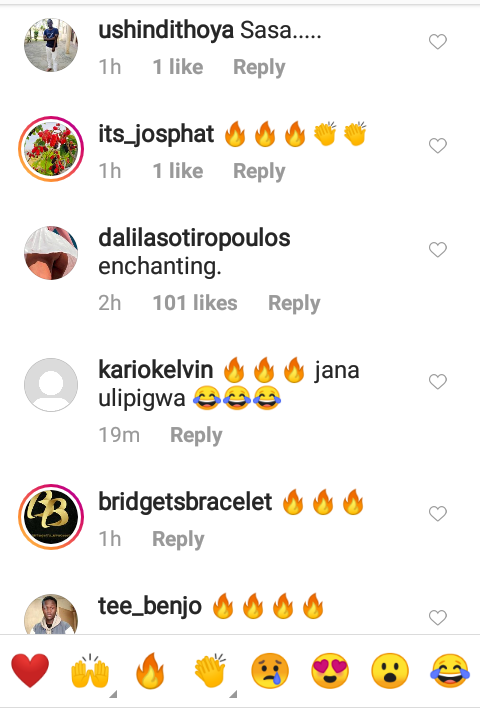Image resolution: width=480 pixels, height=709 pixels.
Task: Insert the tears of joy emoji
Action: pos(450,671)
